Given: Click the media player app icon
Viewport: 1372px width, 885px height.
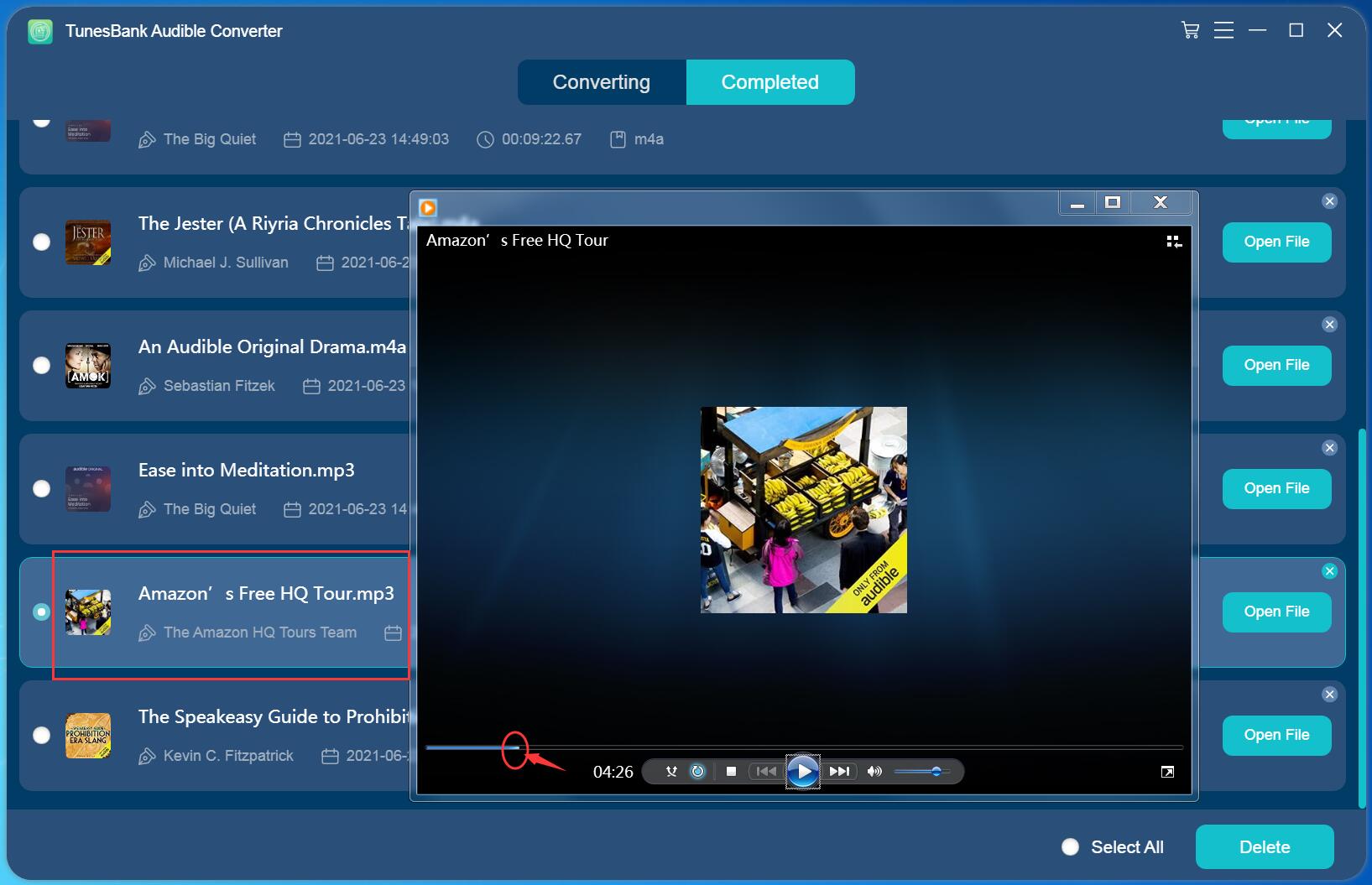Looking at the screenshot, I should tap(428, 207).
